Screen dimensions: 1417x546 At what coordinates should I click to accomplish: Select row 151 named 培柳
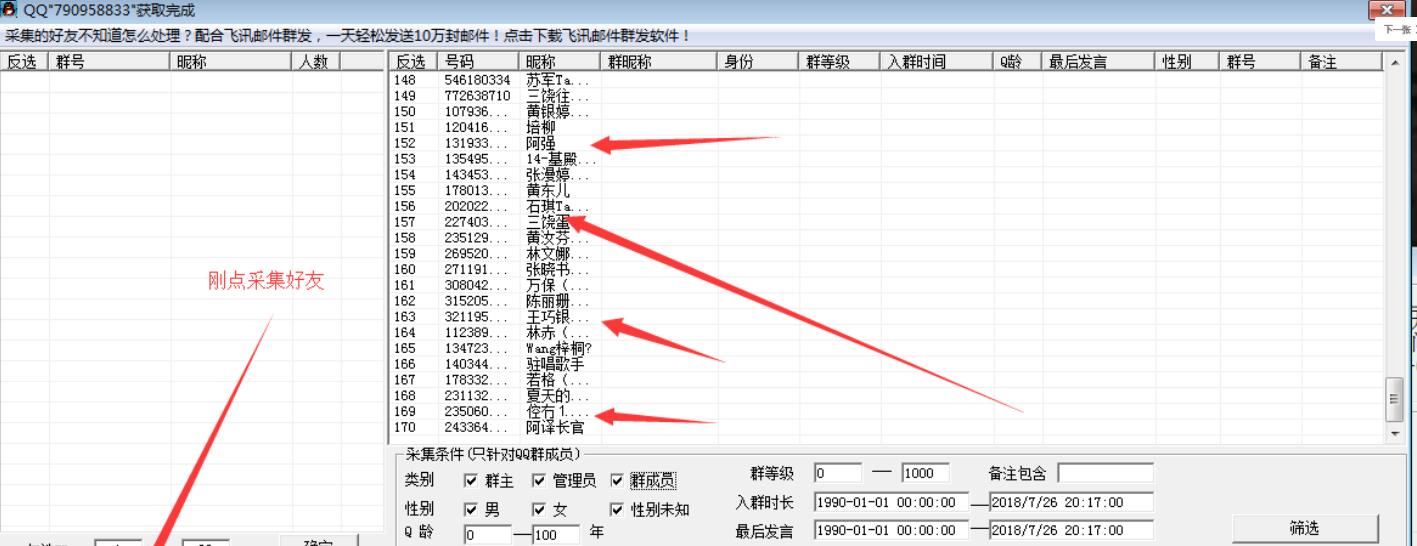pos(886,127)
